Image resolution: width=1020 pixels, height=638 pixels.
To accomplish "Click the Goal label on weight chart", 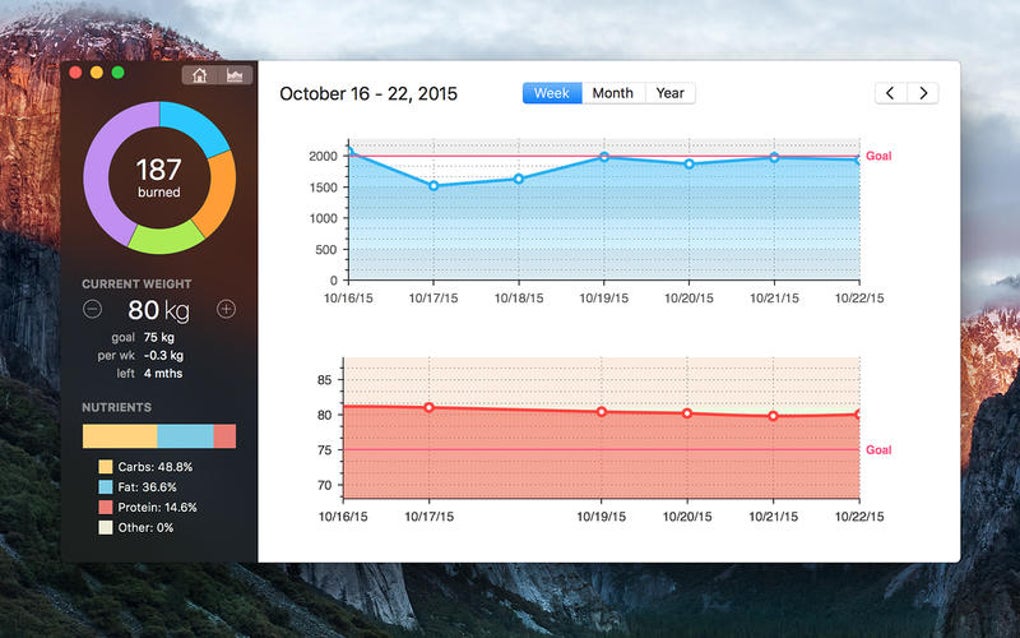I will pos(878,450).
